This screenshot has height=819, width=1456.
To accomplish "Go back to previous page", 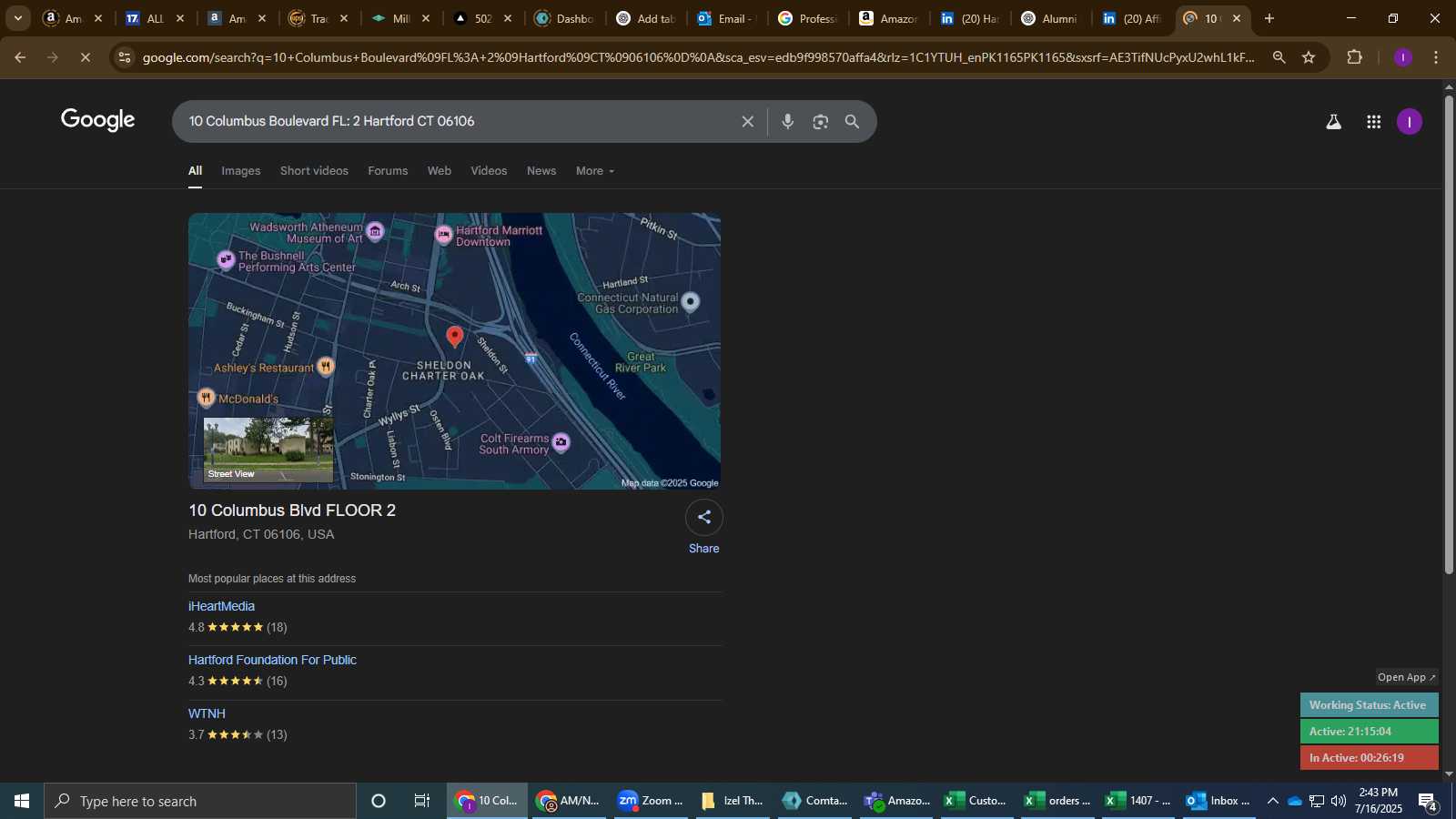I will click(20, 57).
